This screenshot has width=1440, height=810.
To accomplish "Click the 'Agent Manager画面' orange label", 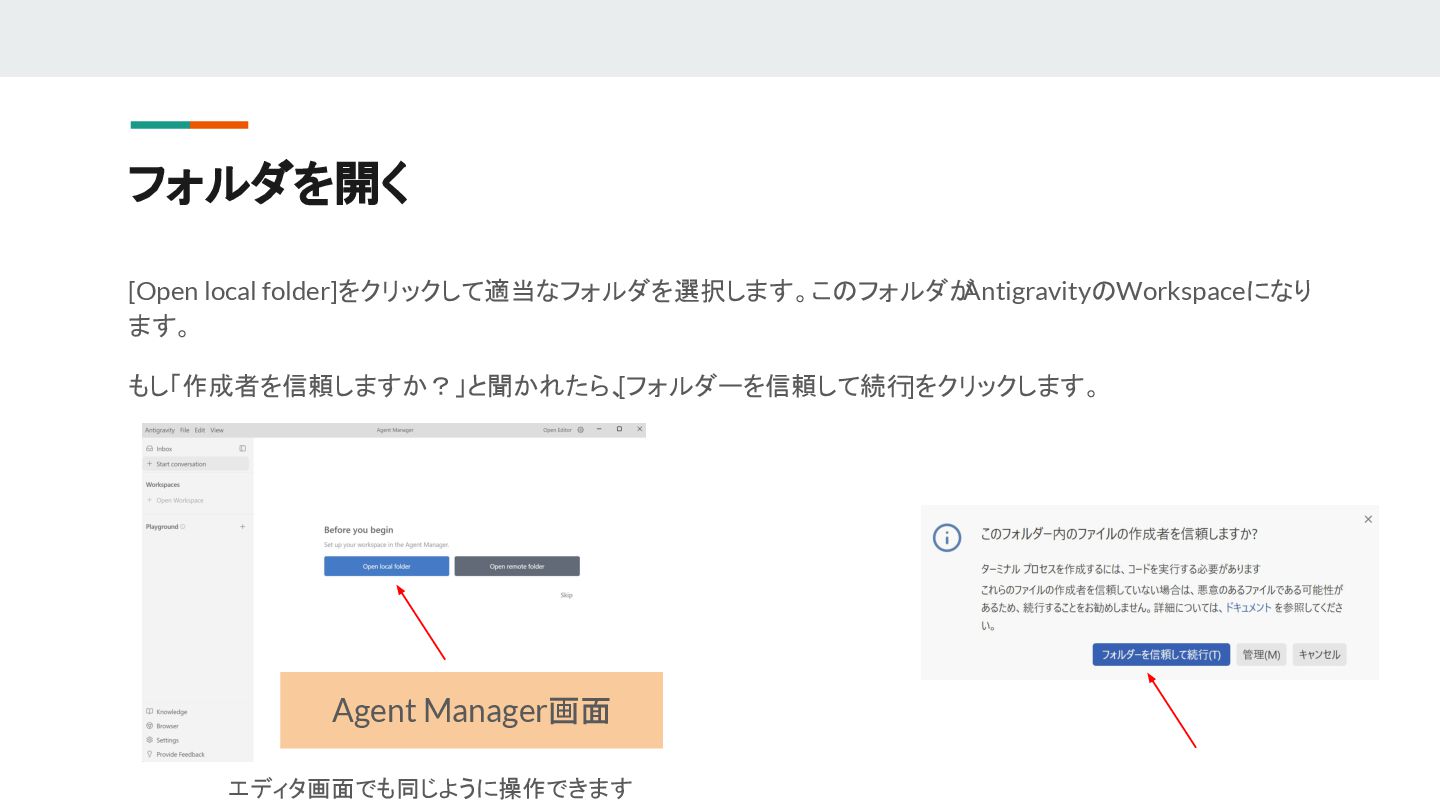I will pos(471,710).
